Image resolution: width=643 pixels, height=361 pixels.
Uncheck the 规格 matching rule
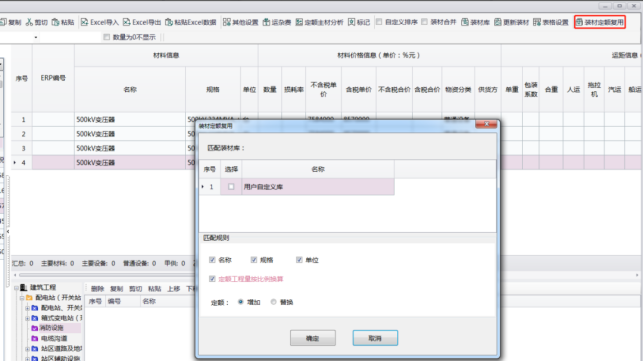tap(254, 260)
